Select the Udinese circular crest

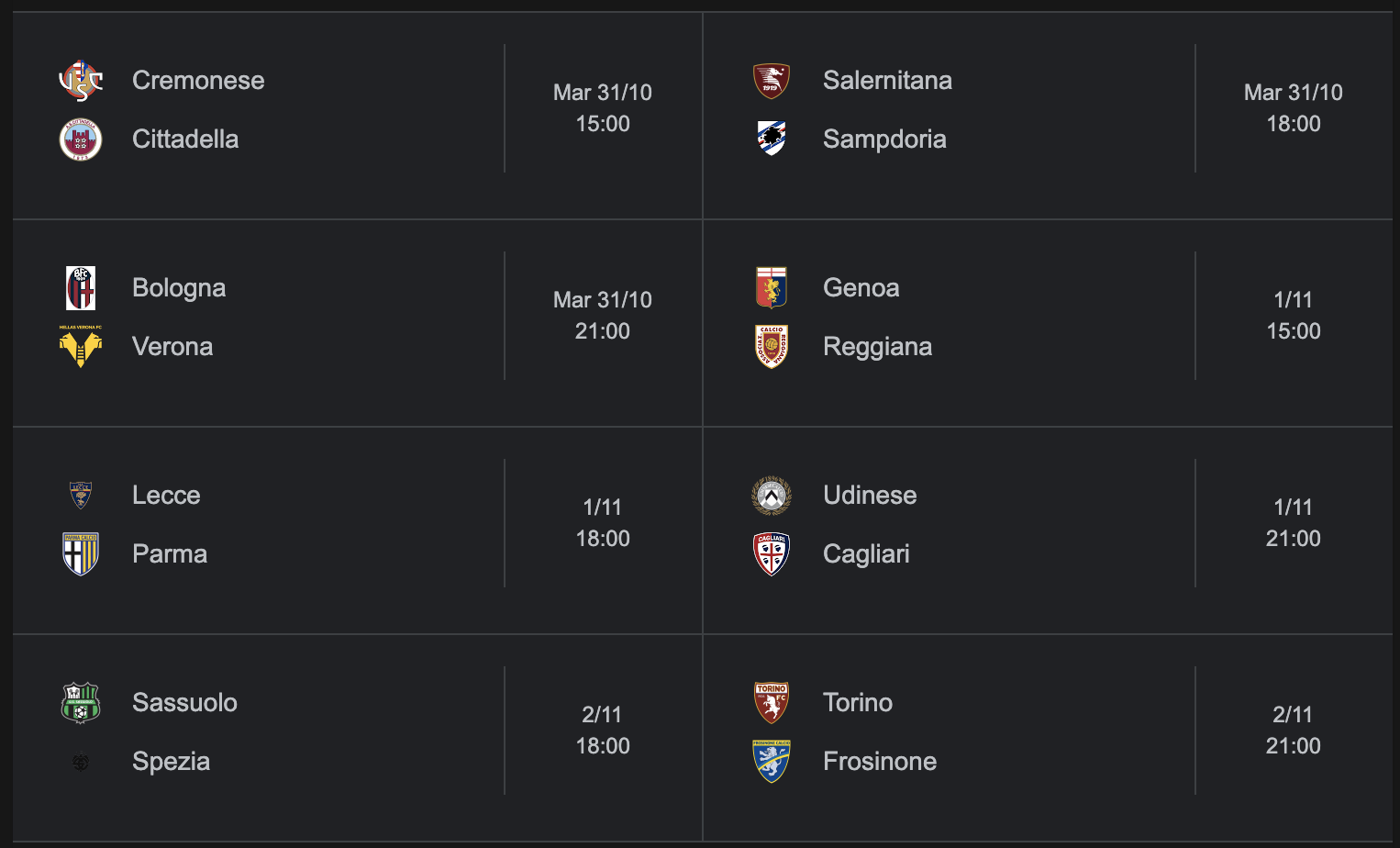(772, 496)
